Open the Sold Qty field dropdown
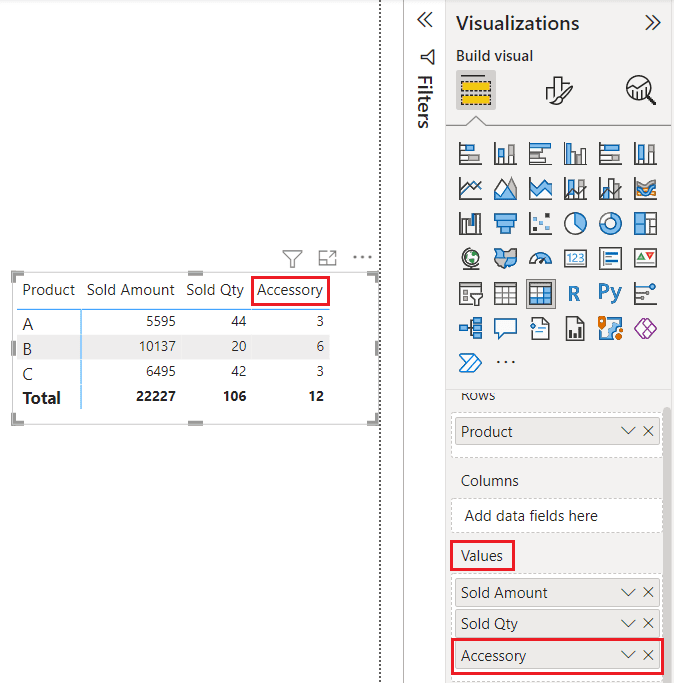The height and width of the screenshot is (683, 674). (628, 623)
